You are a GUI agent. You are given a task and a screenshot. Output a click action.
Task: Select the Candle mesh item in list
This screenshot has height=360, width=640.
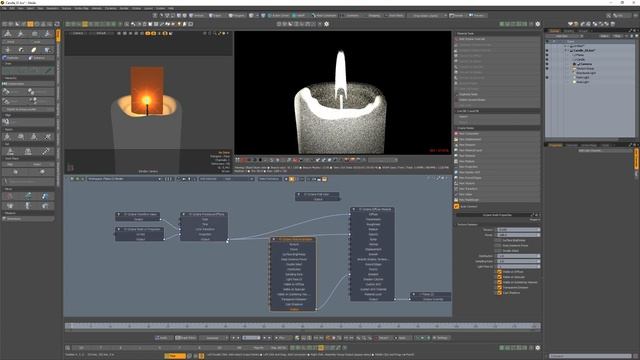[580, 60]
